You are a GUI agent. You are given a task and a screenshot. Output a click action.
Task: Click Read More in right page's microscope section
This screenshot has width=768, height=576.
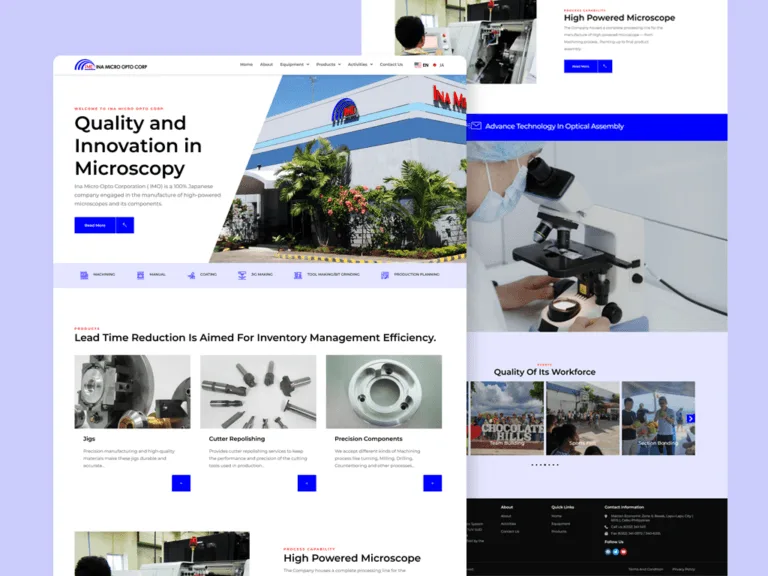581,66
